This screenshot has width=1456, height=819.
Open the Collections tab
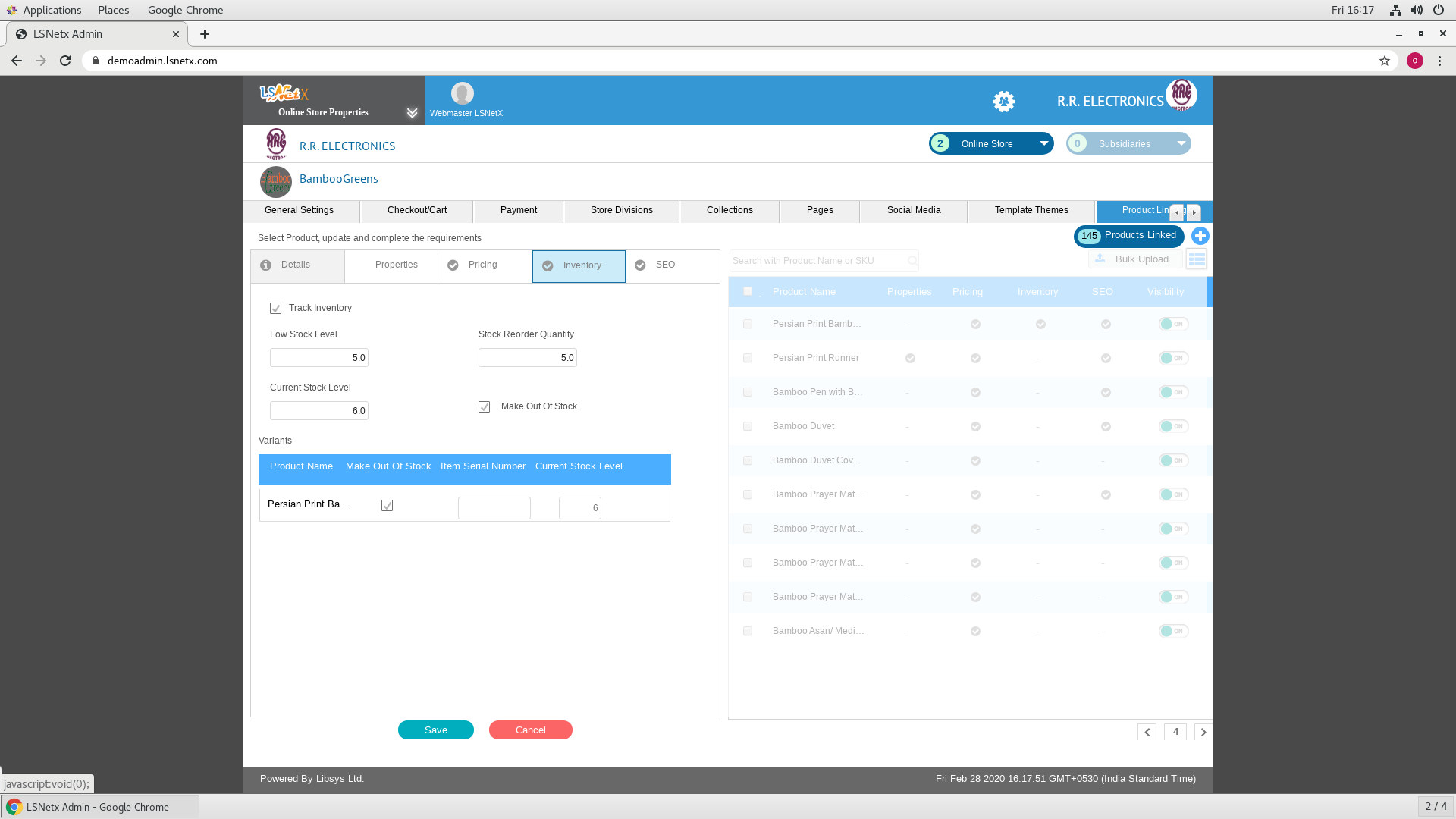pos(730,210)
